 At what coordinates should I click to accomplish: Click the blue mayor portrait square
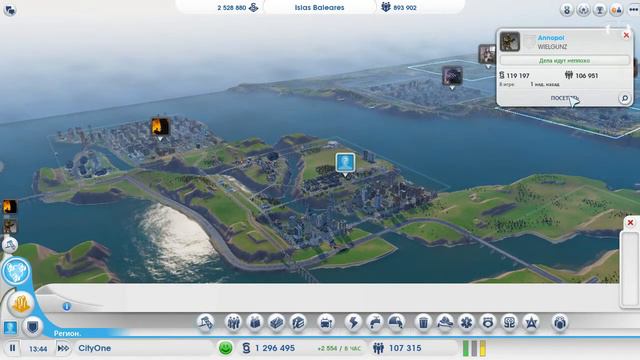(x=10, y=327)
